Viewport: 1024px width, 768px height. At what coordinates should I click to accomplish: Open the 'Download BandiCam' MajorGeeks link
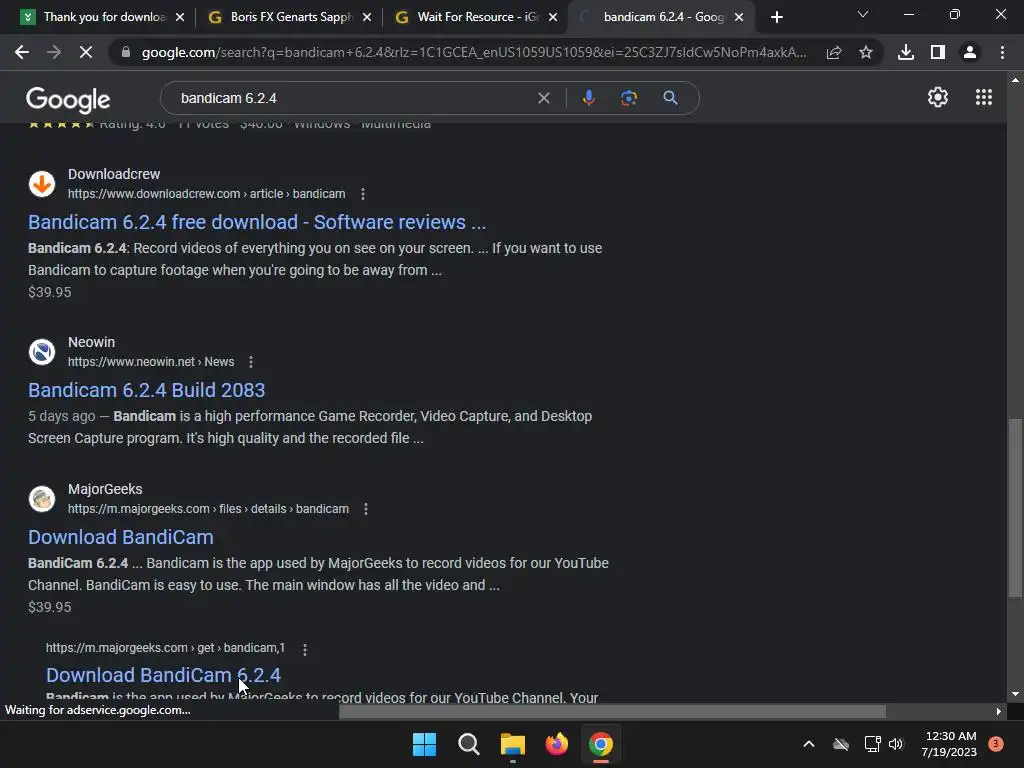(121, 537)
